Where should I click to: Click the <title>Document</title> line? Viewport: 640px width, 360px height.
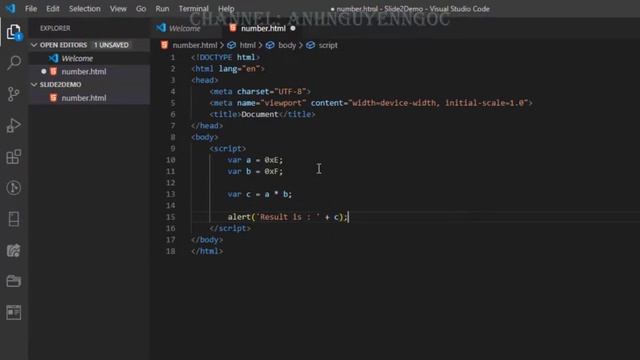click(262, 114)
